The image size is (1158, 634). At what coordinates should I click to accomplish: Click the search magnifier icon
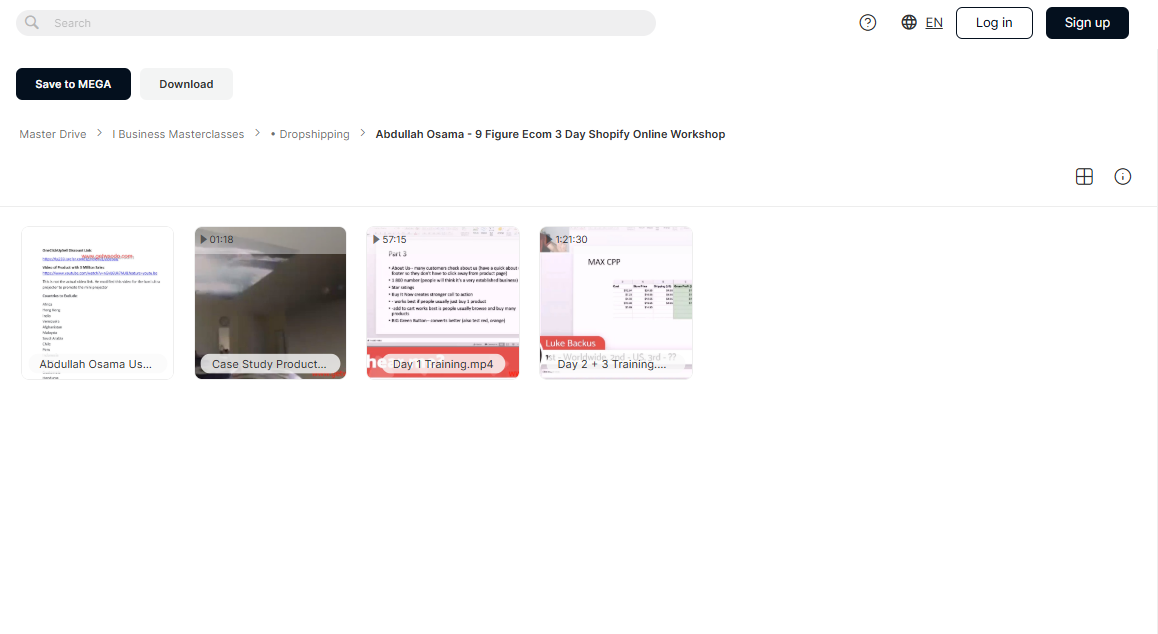pos(32,23)
